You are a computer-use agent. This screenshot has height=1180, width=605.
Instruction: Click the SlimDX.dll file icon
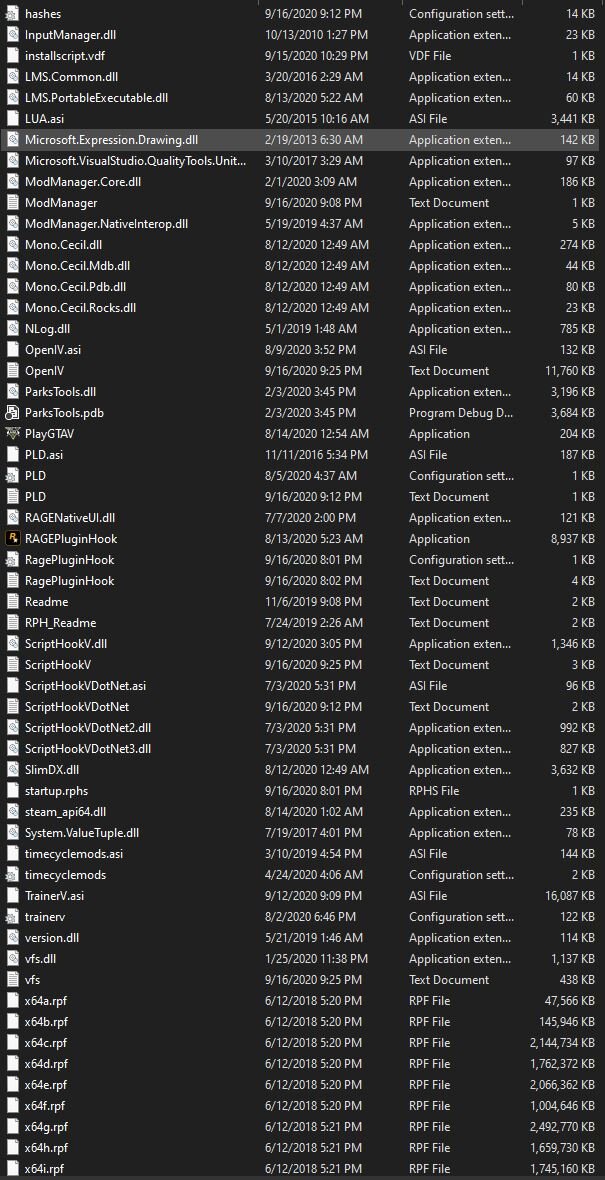[12, 770]
